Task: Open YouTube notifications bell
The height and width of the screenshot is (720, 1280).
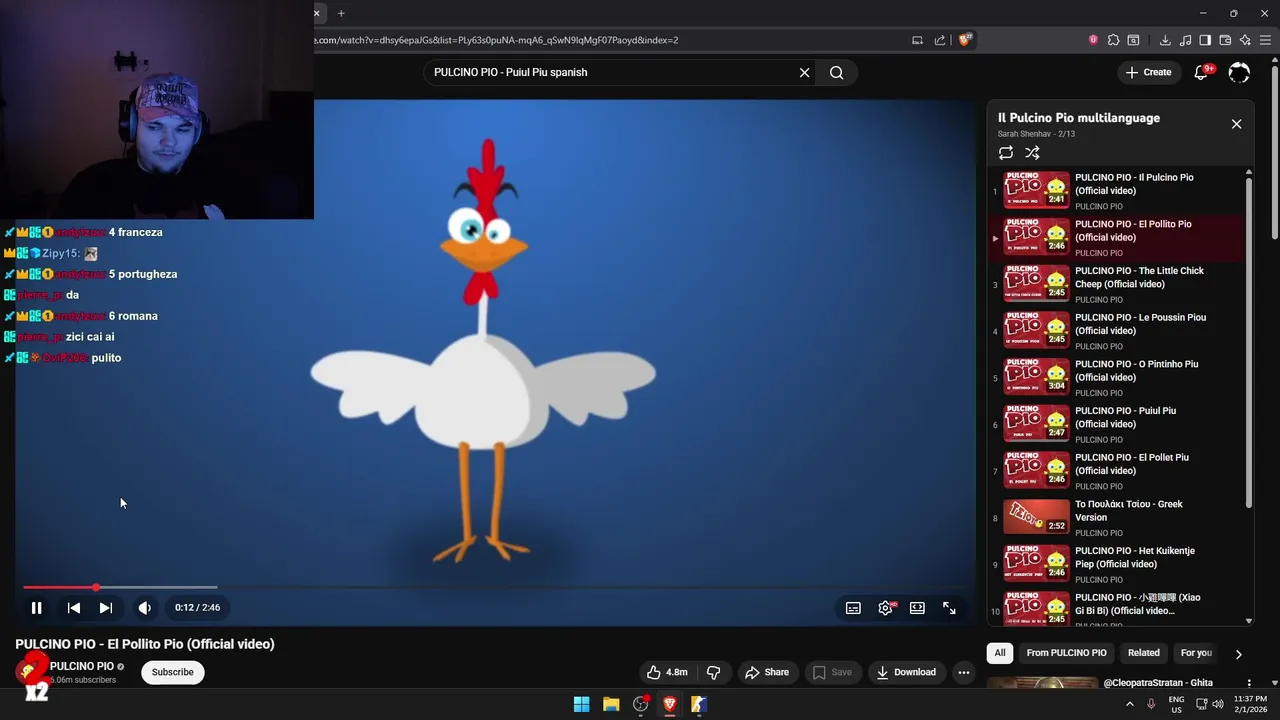Action: pos(1202,72)
